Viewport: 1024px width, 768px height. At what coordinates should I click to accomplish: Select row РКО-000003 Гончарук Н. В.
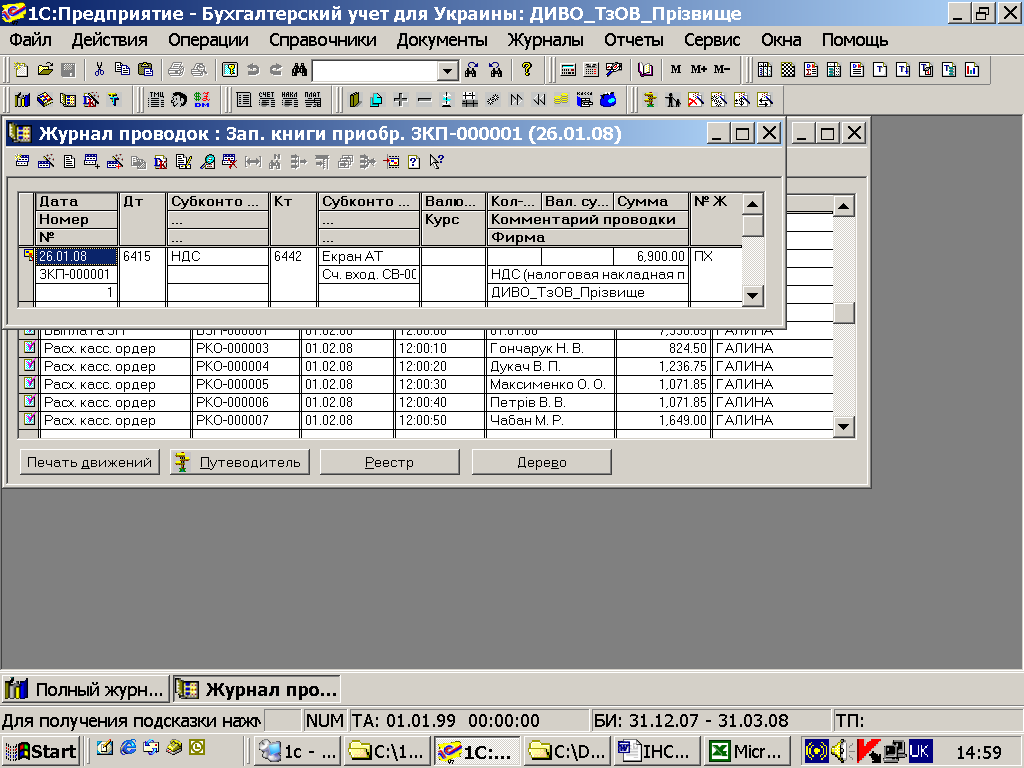click(426, 348)
